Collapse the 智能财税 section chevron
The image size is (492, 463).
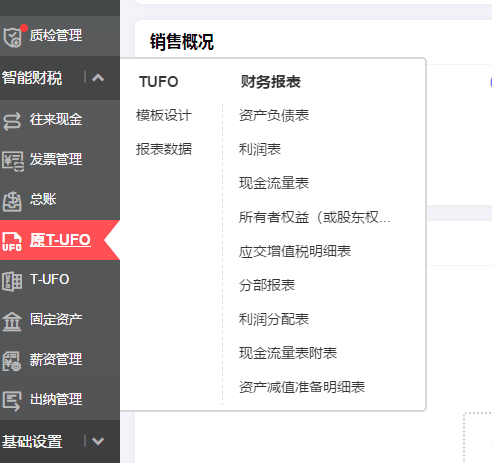pos(98,78)
